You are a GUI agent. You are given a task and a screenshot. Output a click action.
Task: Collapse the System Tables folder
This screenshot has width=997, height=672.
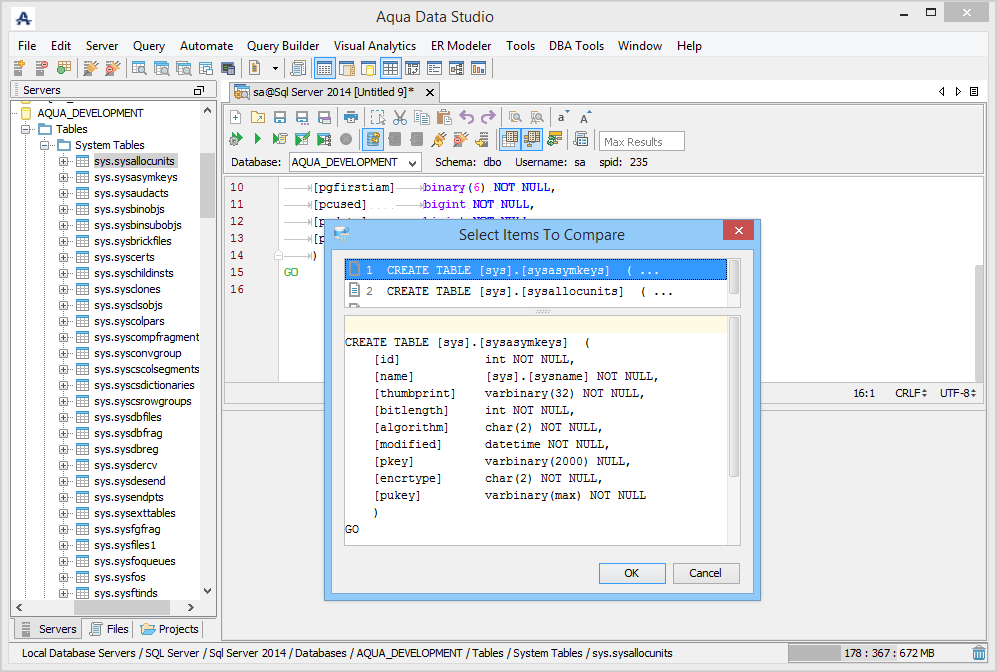(x=46, y=145)
